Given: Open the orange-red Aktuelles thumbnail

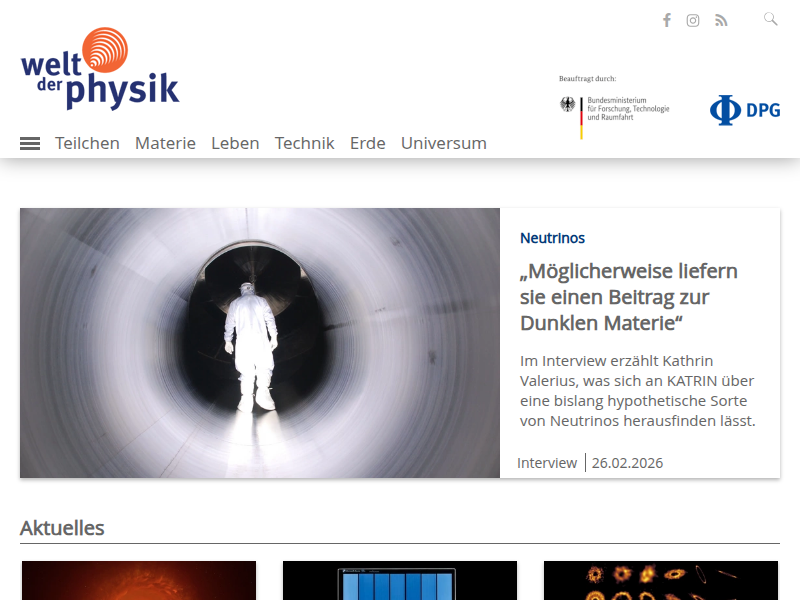Looking at the screenshot, I should click(139, 581).
